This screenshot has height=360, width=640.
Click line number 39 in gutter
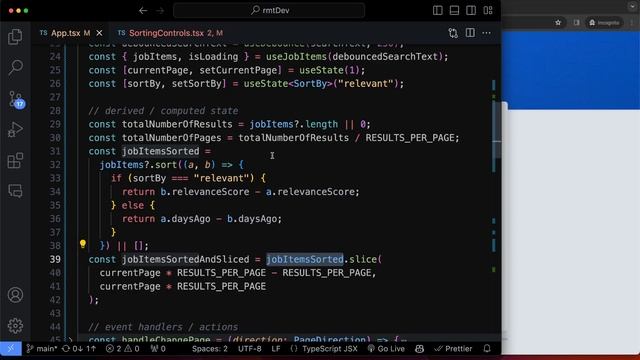click(55, 259)
